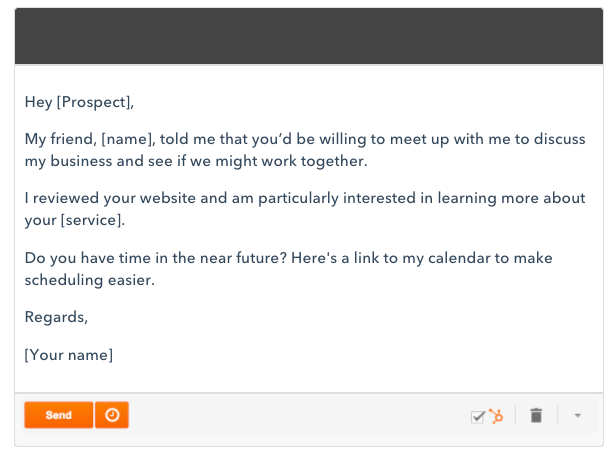The height and width of the screenshot is (455, 615).
Task: Click the word Hey in the greeting
Action: click(x=38, y=102)
